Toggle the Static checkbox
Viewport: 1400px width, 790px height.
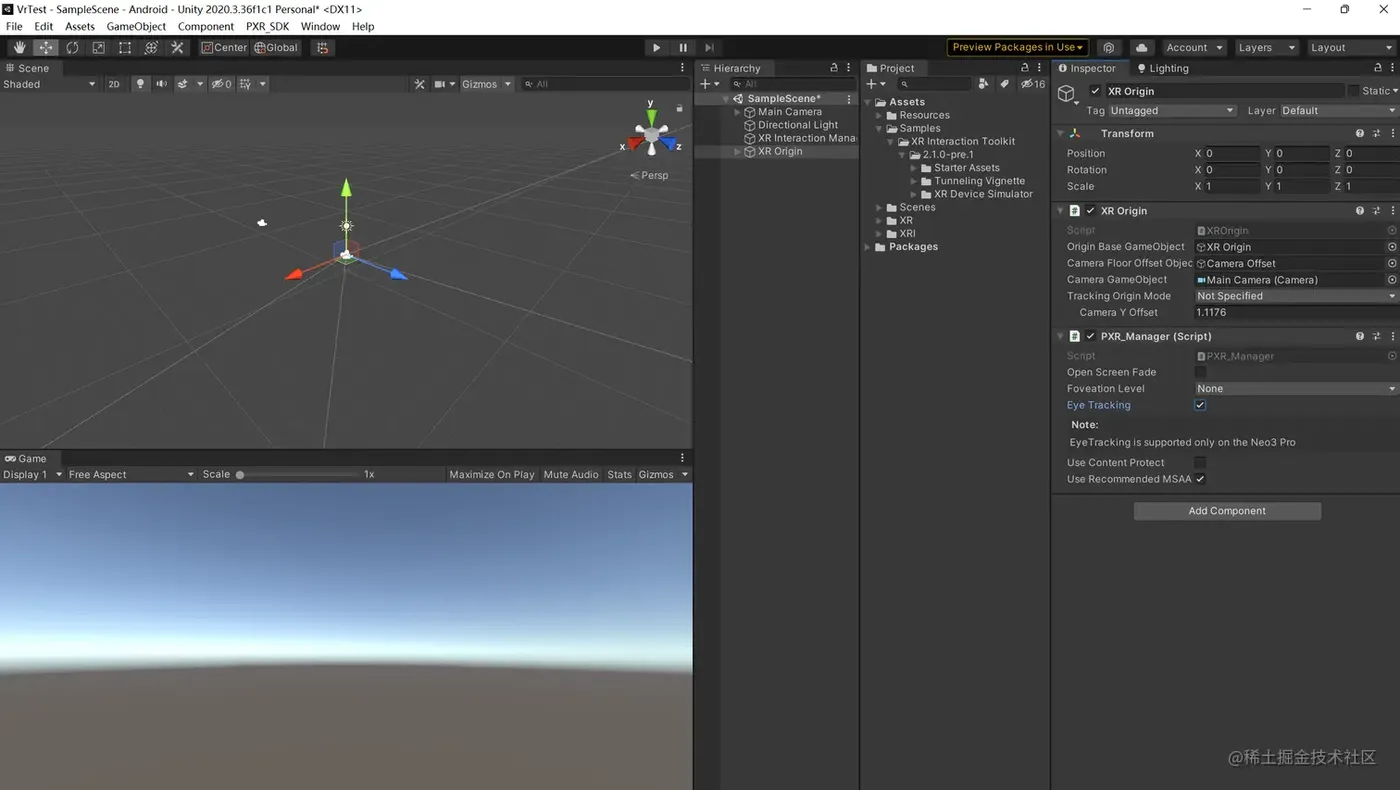pyautogui.click(x=1353, y=91)
